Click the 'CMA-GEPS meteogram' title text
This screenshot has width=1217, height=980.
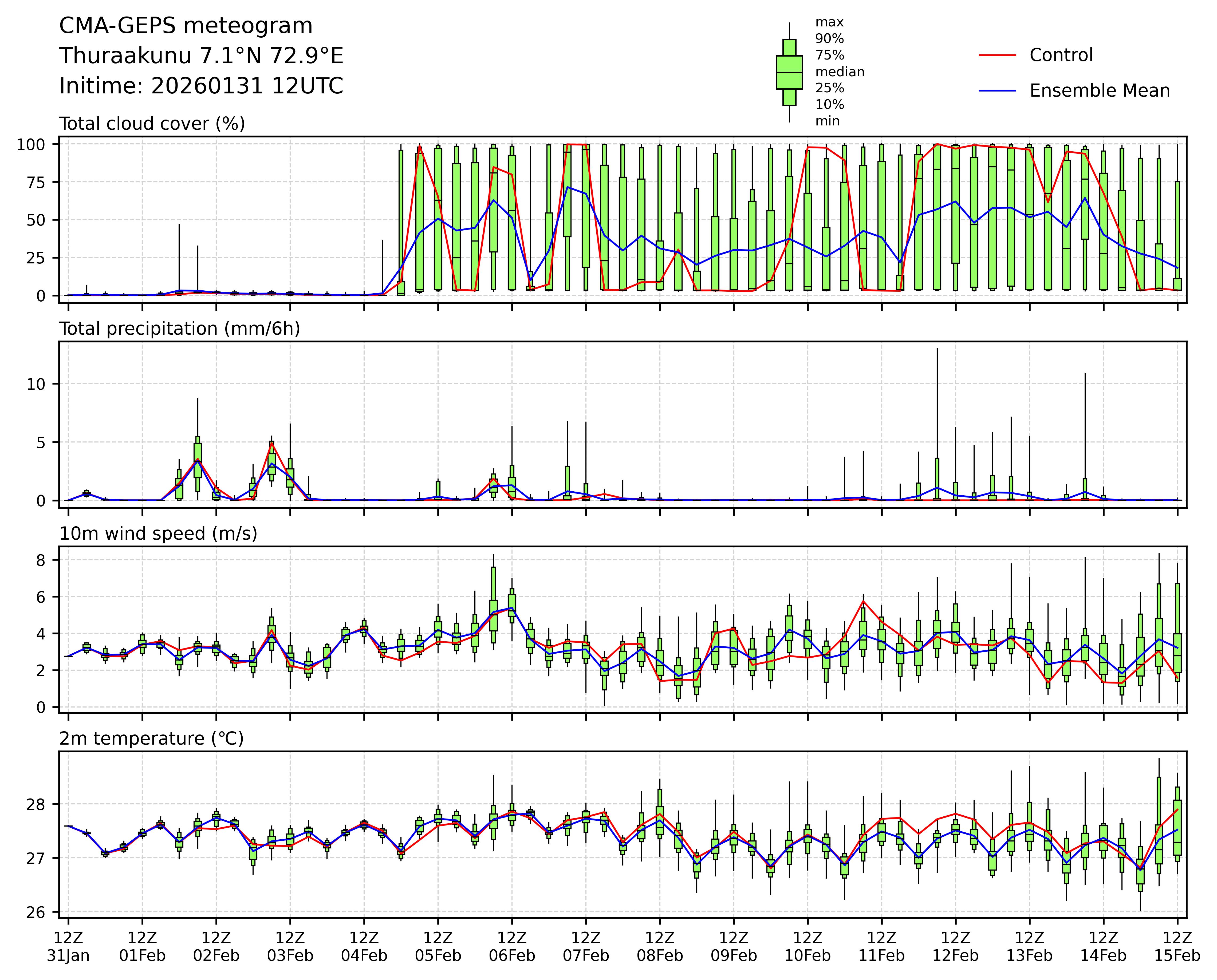186,26
